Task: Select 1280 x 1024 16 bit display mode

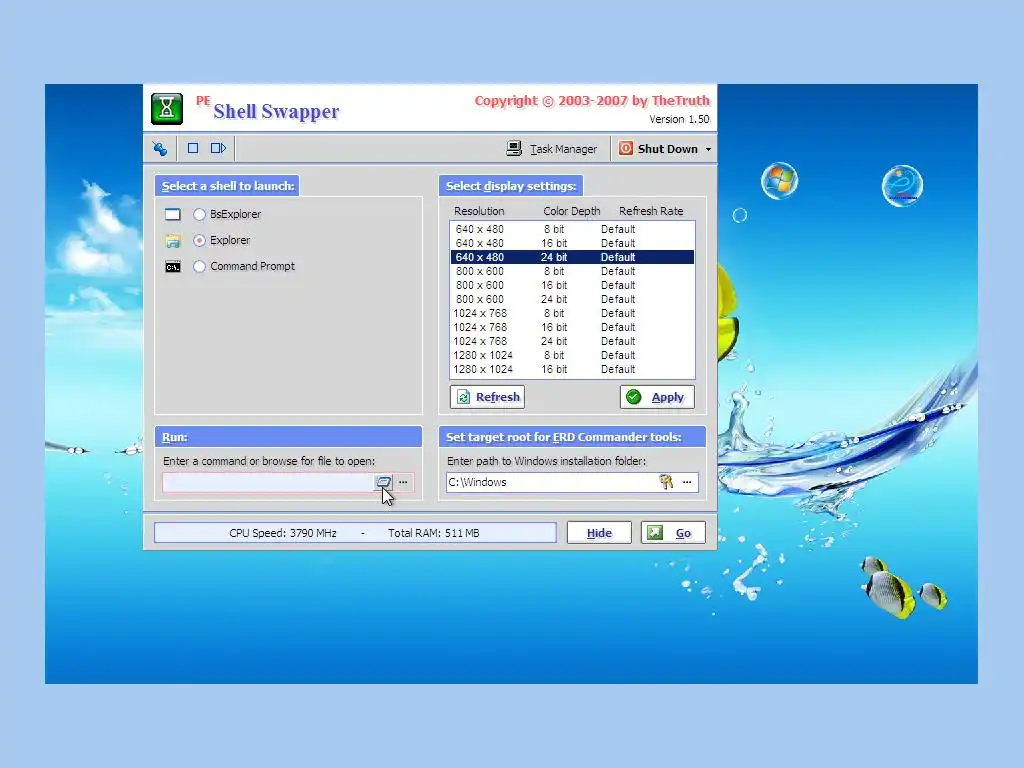Action: tap(572, 370)
